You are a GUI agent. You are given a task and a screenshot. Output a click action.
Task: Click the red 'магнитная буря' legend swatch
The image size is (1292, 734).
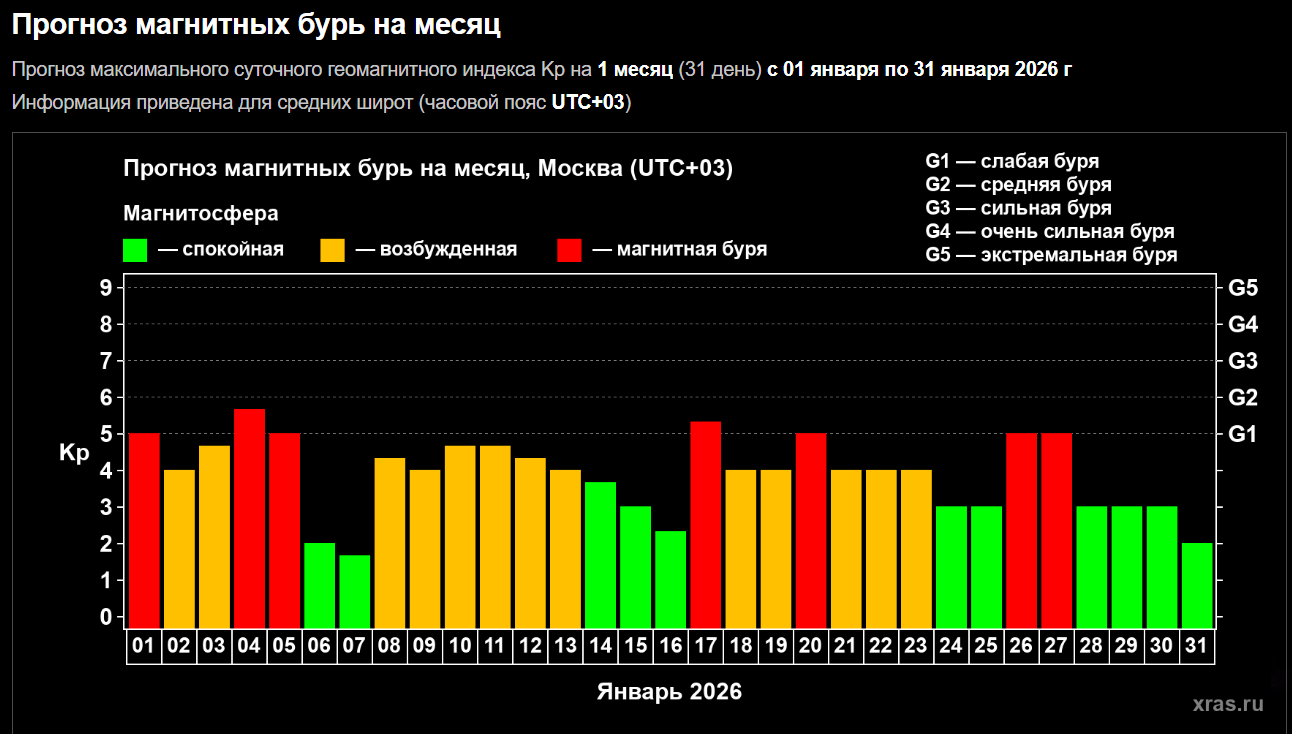(x=569, y=250)
